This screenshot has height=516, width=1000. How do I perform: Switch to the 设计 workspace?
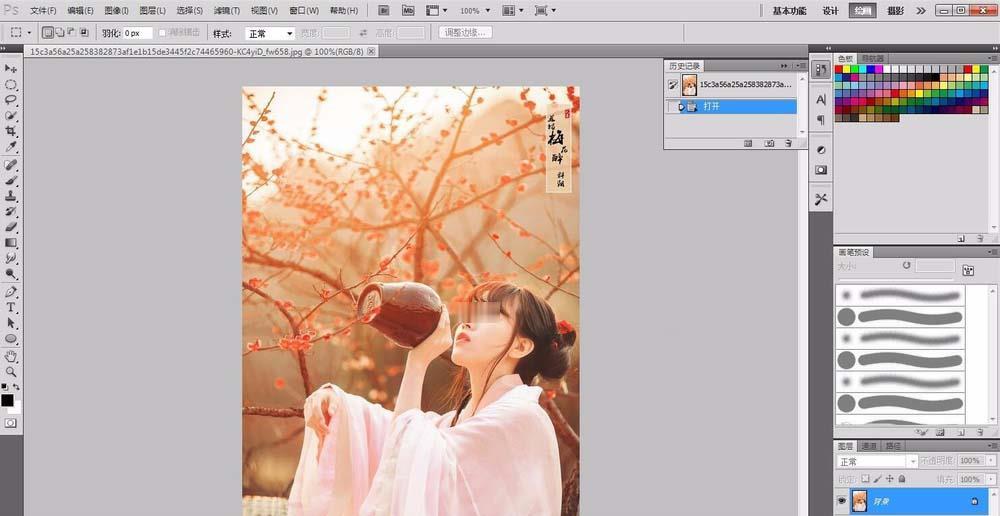(x=830, y=10)
